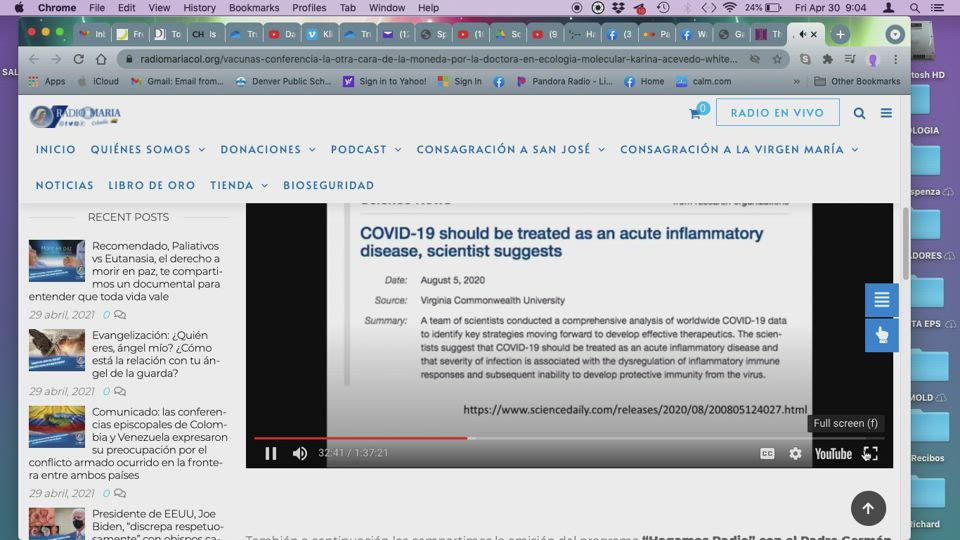Expand the PODCAST dropdown menu
This screenshot has height=540, width=960.
(x=365, y=150)
